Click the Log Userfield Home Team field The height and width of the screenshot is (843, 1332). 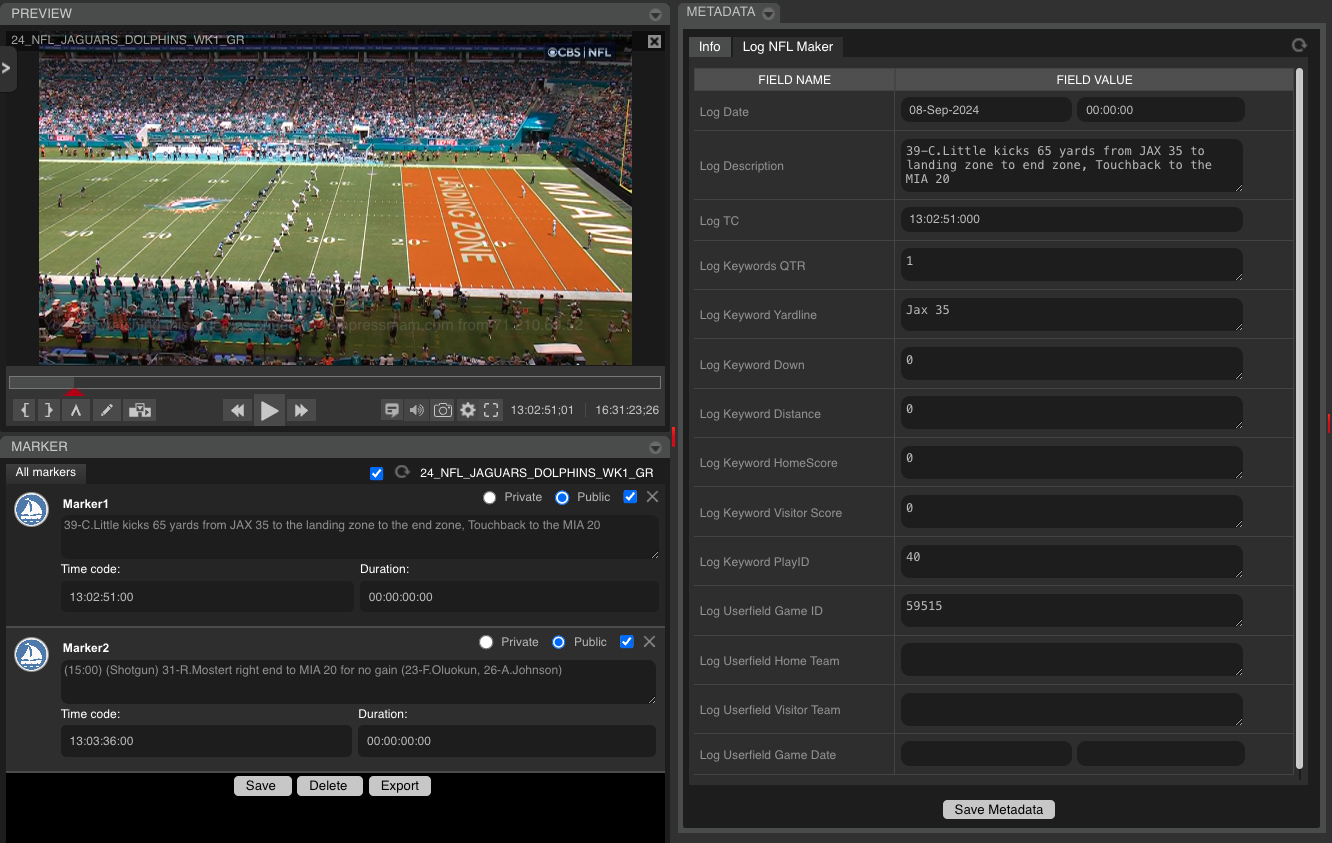click(1072, 660)
